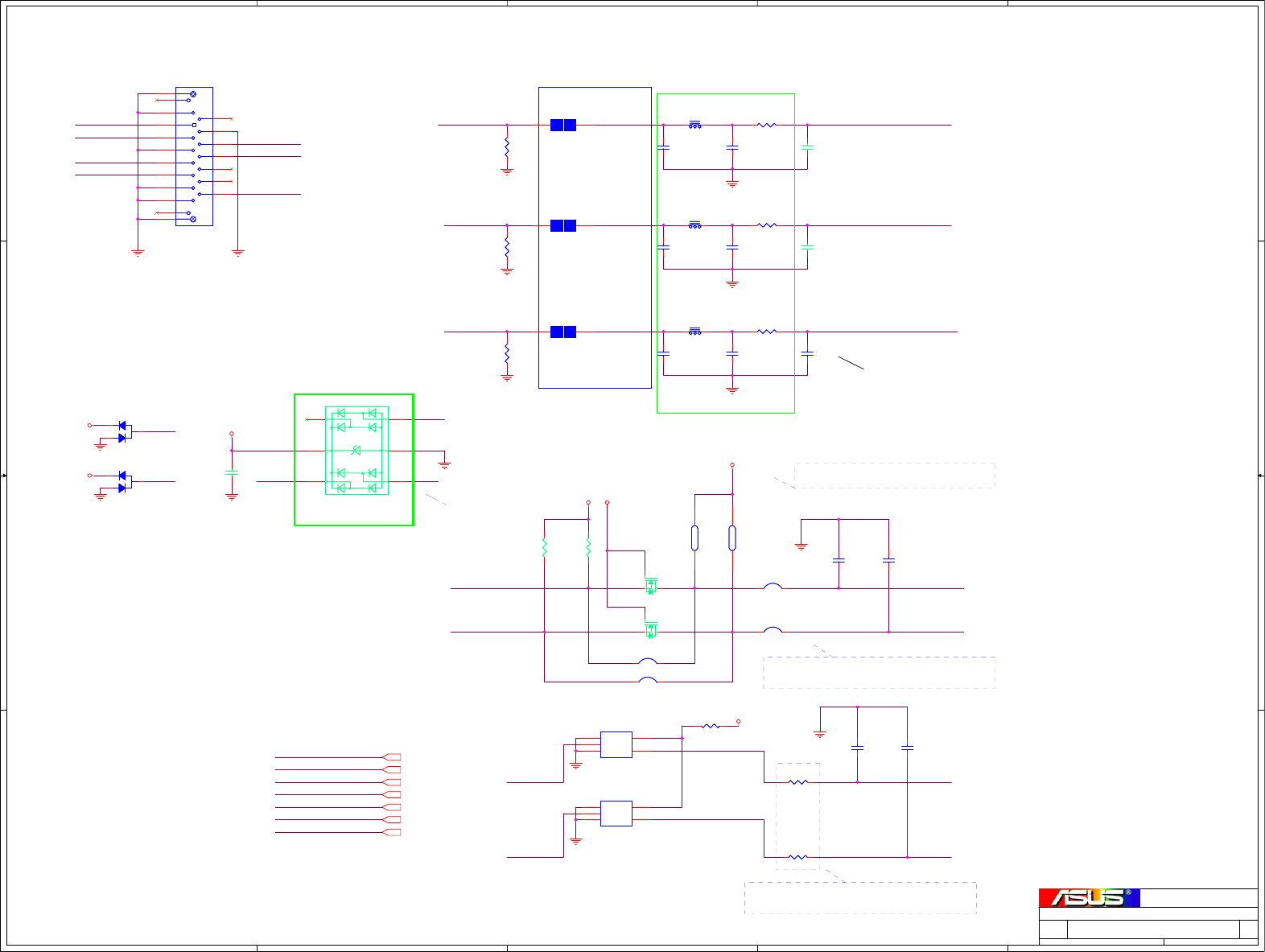Pick the lower dual-diode symbol at left
The width and height of the screenshot is (1265, 952).
pyautogui.click(x=124, y=481)
